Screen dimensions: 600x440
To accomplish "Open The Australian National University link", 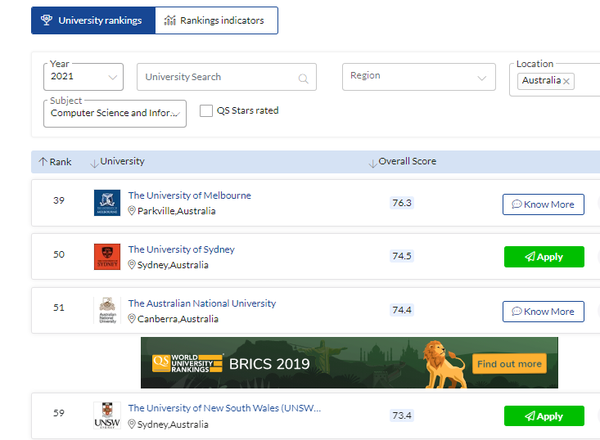I will [x=202, y=303].
